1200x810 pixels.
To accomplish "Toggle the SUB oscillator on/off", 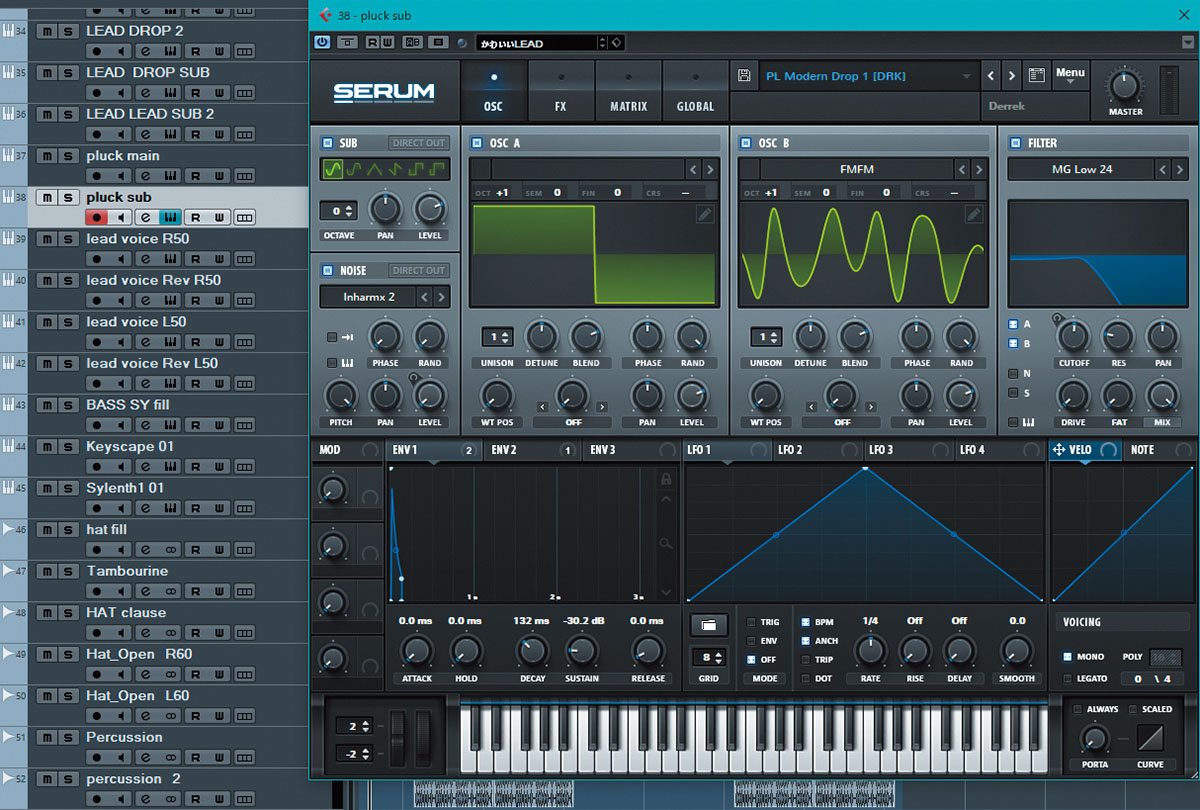I will click(327, 143).
